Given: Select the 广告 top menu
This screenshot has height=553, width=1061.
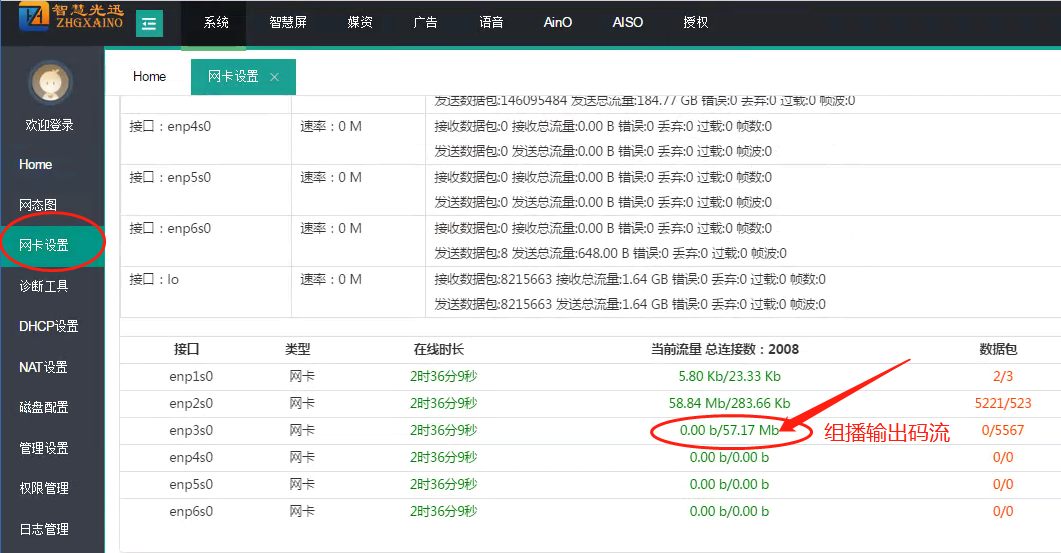Looking at the screenshot, I should (425, 23).
